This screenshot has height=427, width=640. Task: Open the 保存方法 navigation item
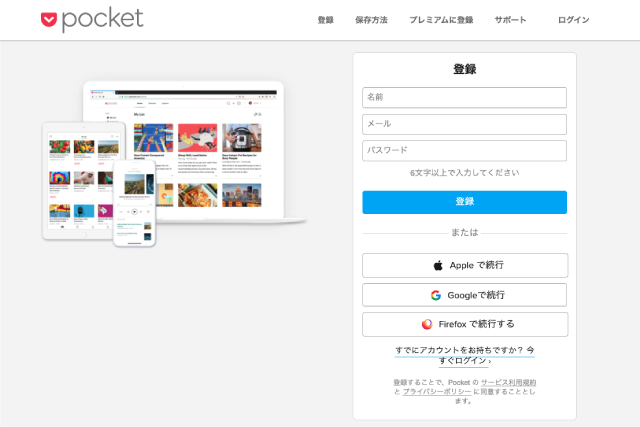(371, 20)
